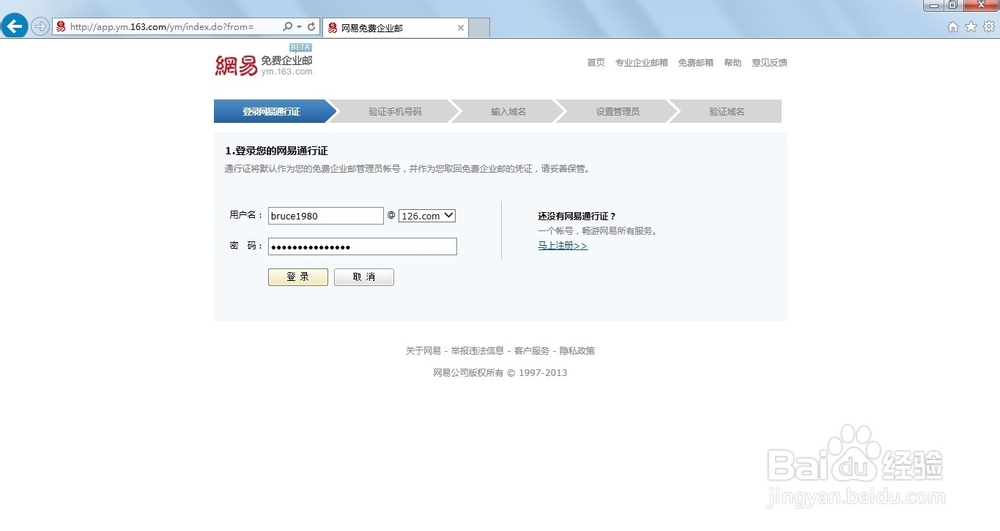Open the 126.com domain dropdown
The height and width of the screenshot is (531, 1000).
[x=427, y=215]
